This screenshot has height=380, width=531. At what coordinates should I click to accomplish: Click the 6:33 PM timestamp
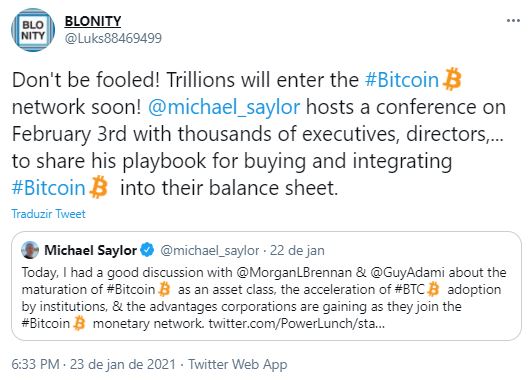(x=35, y=364)
